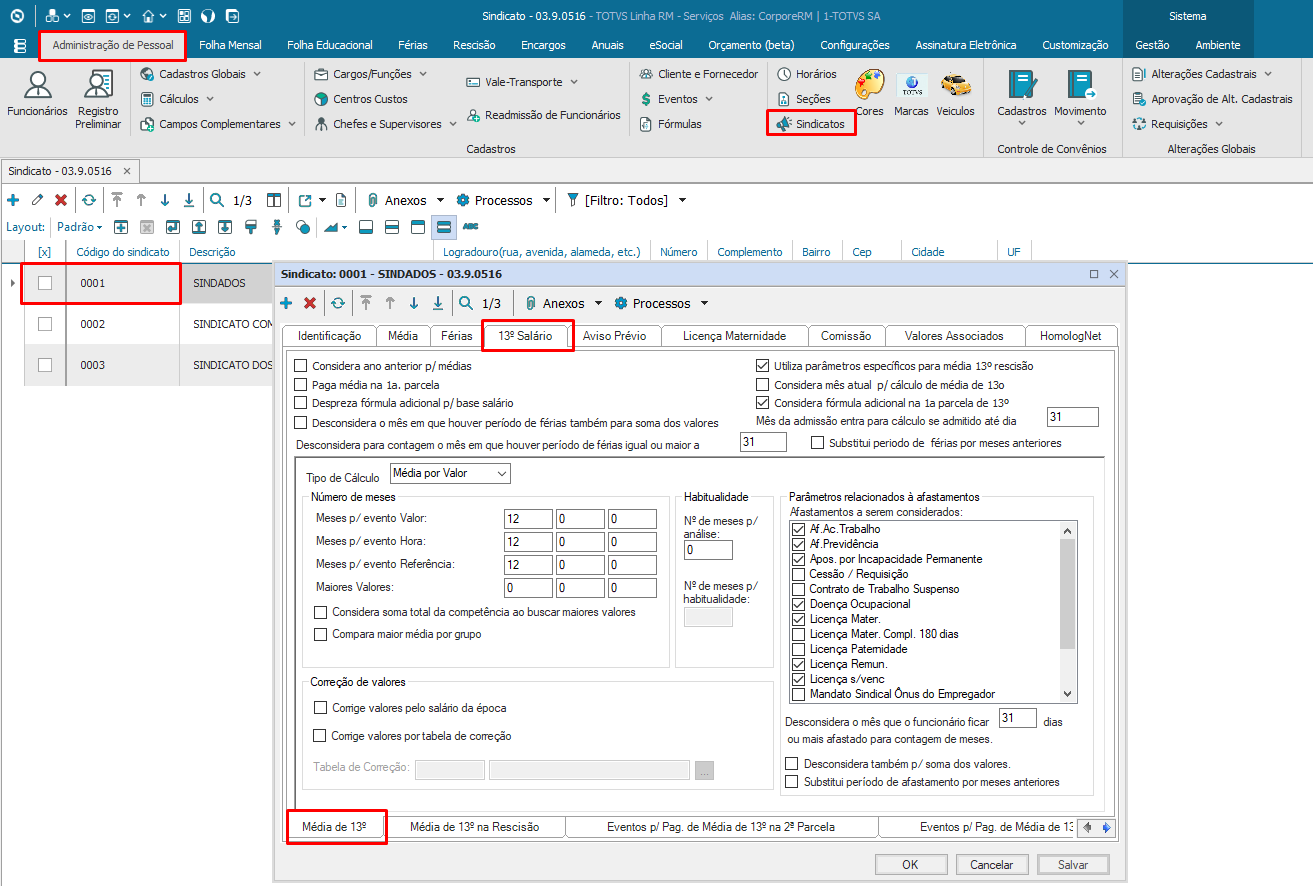Refresh the main Sindicato list
Image resolution: width=1313 pixels, height=886 pixels.
(x=88, y=200)
